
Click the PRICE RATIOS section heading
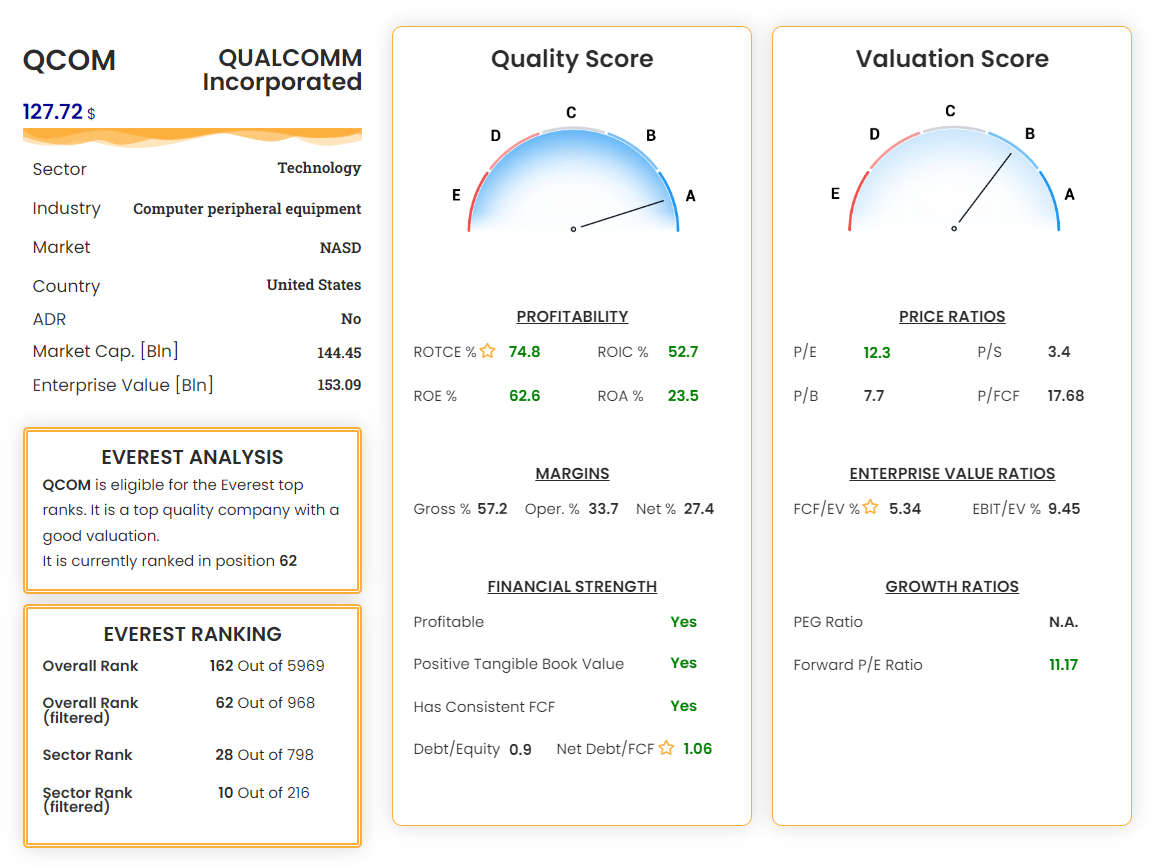click(952, 317)
